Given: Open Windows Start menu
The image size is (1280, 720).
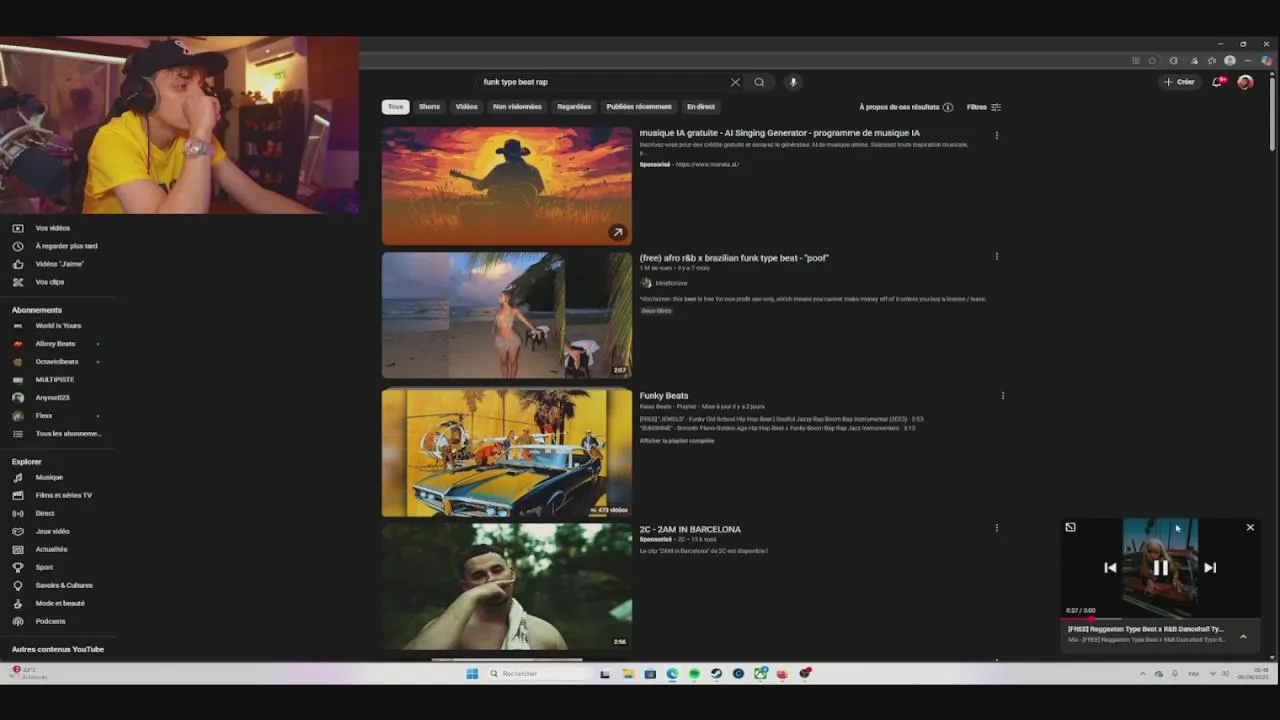Looking at the screenshot, I should pos(472,674).
